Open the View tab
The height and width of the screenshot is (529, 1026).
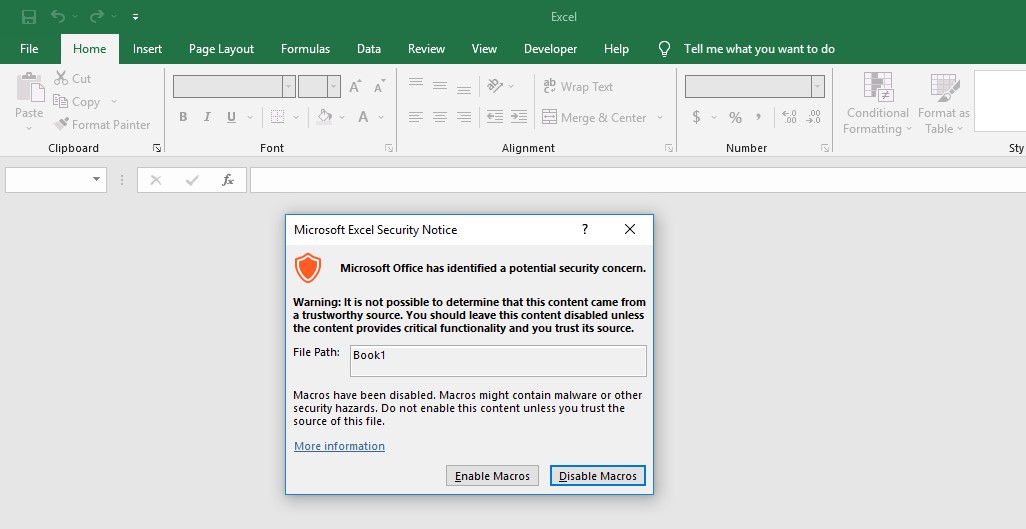[x=484, y=48]
